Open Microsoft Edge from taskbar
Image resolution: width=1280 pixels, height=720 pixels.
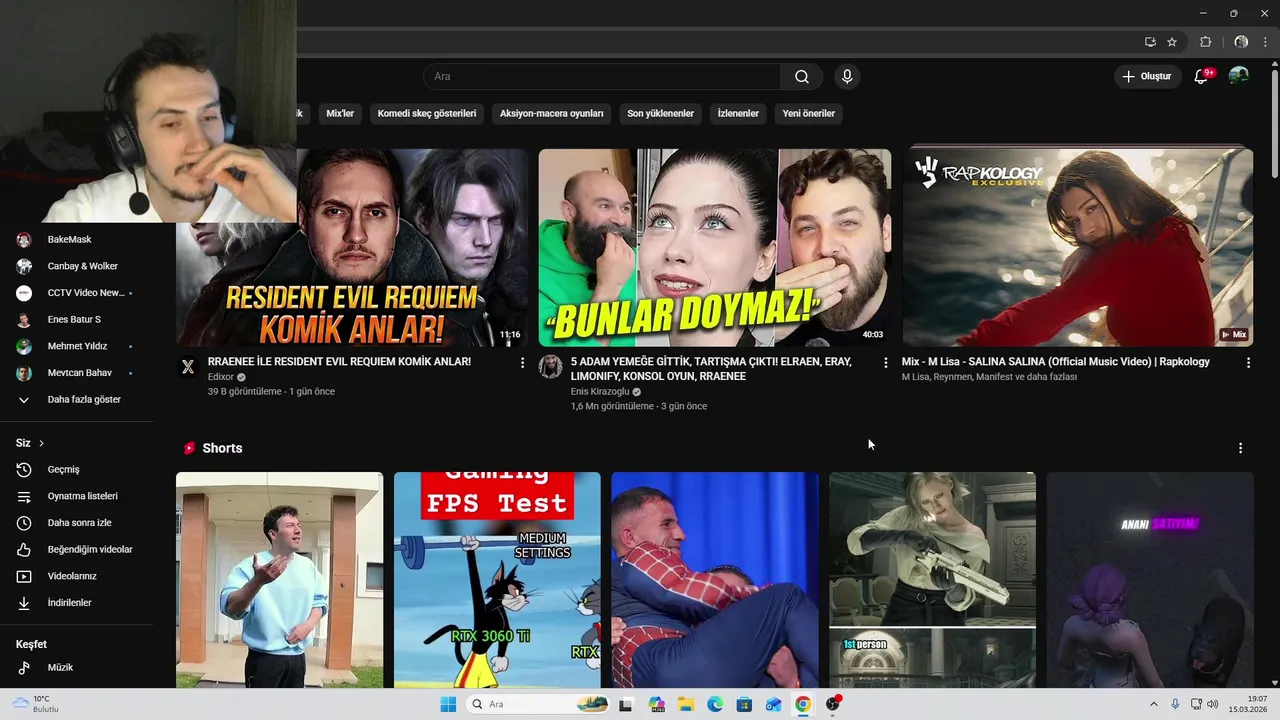click(715, 704)
